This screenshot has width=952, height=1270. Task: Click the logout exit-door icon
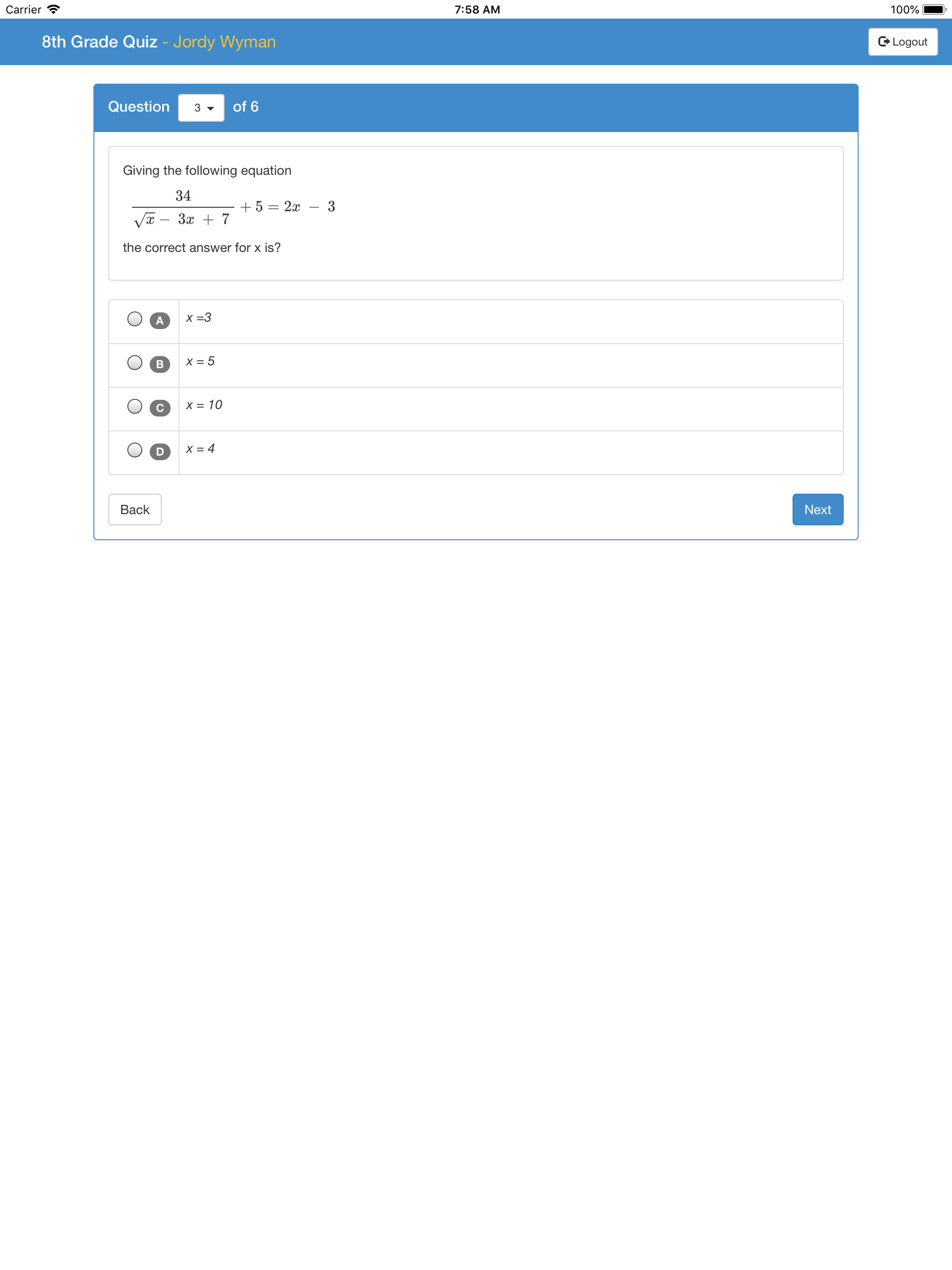884,41
